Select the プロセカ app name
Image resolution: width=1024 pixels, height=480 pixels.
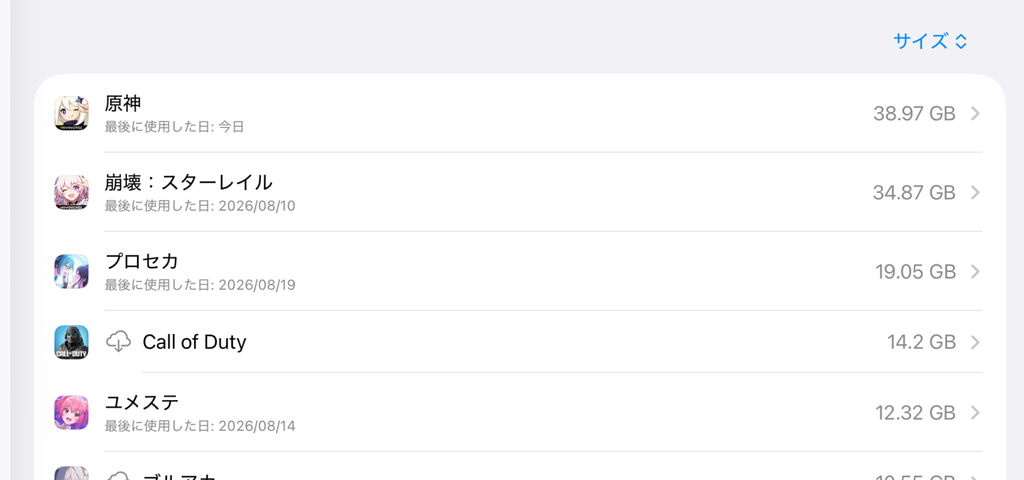[142, 261]
